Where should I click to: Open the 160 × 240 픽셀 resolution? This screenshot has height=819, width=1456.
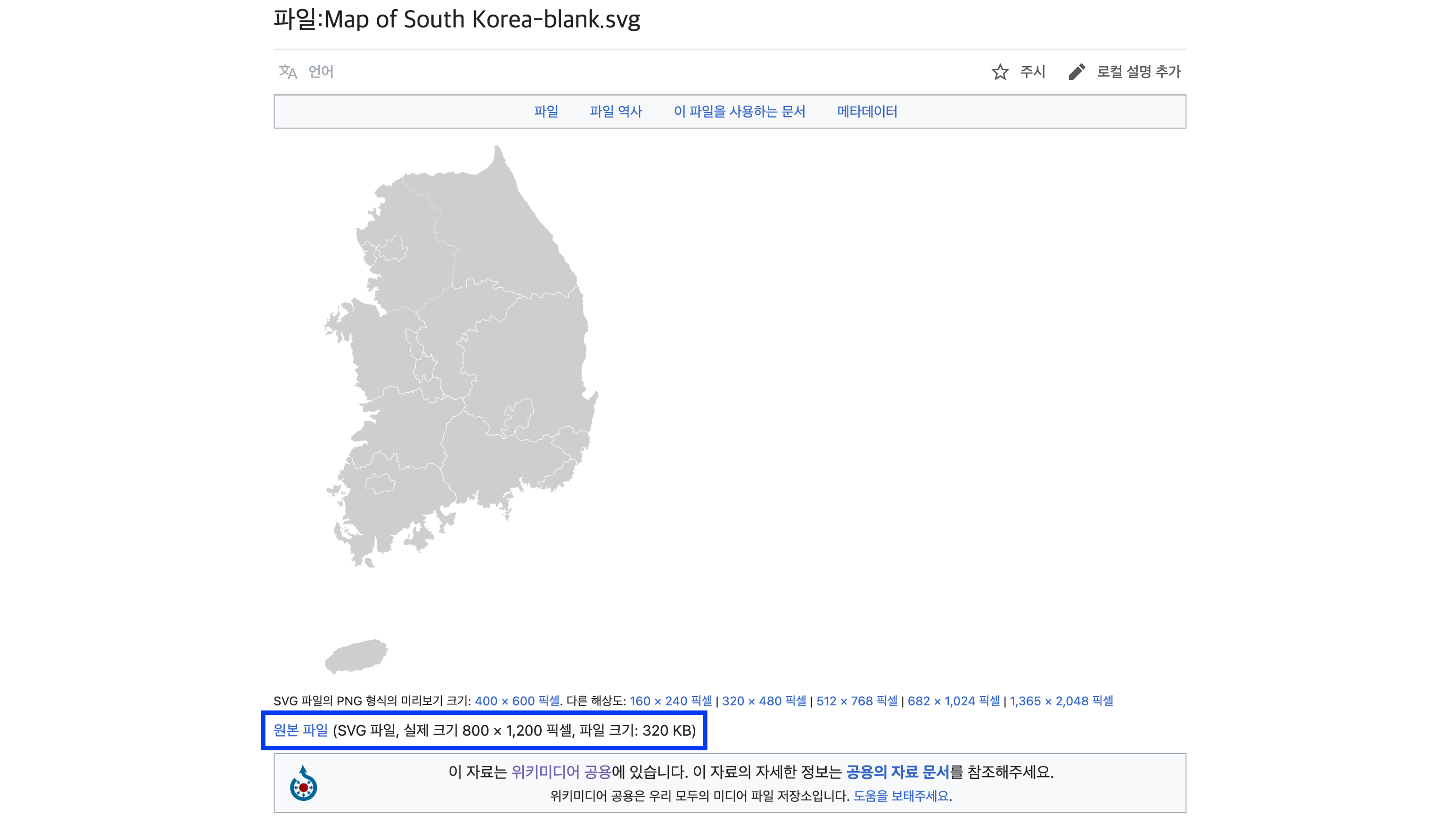(x=670, y=701)
